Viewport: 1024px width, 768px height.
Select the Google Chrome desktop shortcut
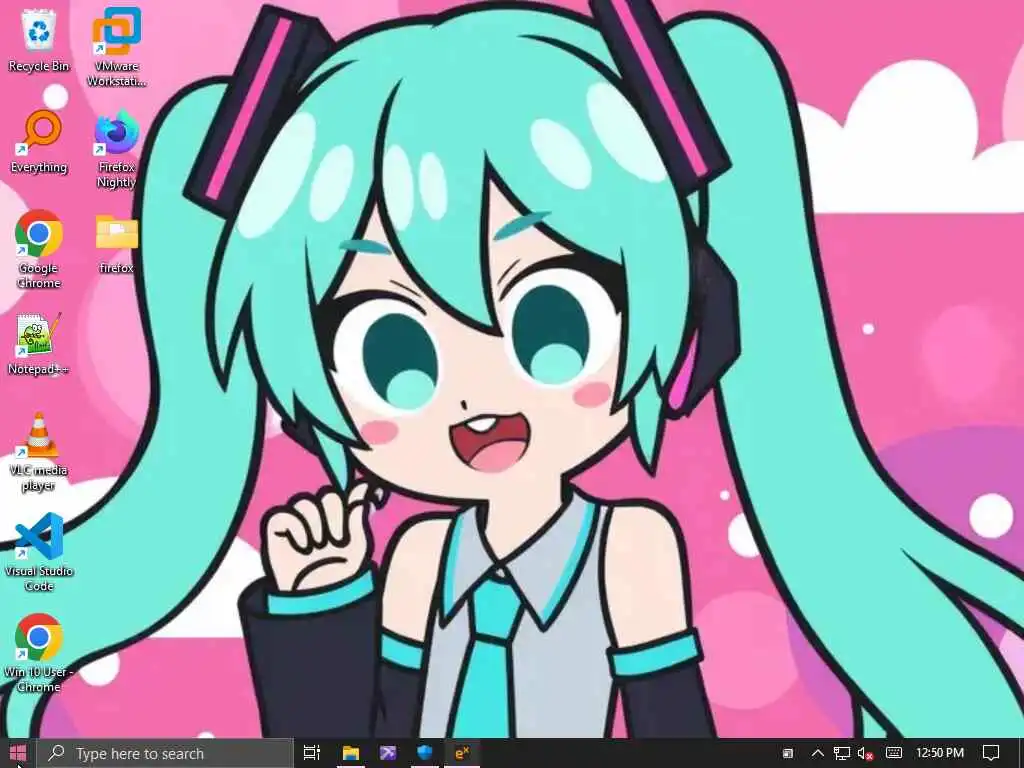[39, 249]
